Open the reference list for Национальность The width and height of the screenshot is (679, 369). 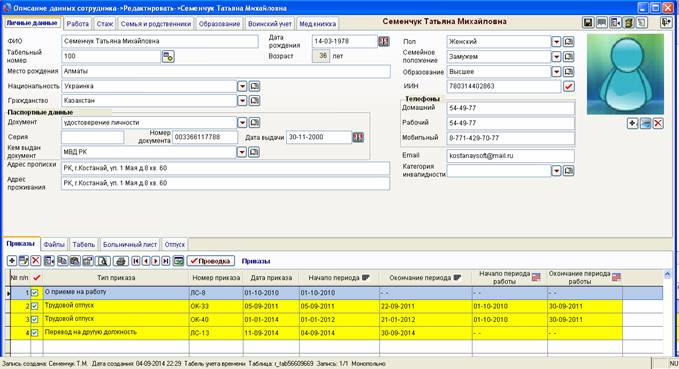pos(255,86)
